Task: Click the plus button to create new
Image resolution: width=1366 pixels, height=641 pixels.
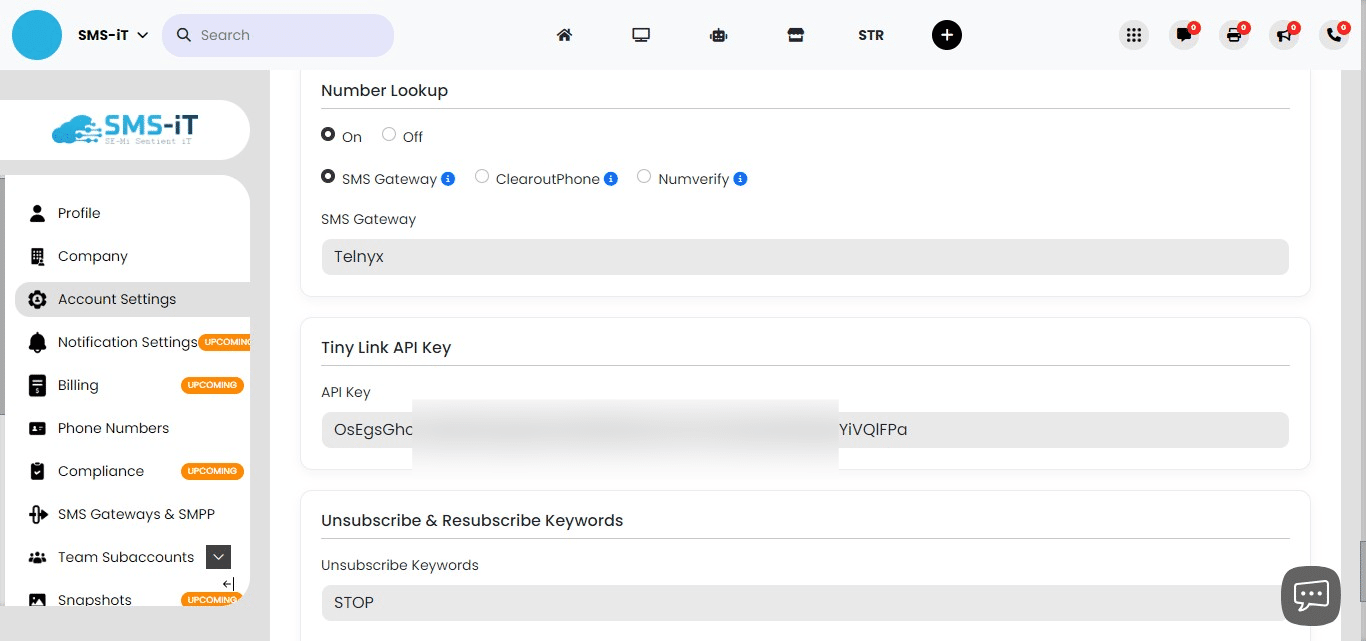Action: tap(947, 35)
